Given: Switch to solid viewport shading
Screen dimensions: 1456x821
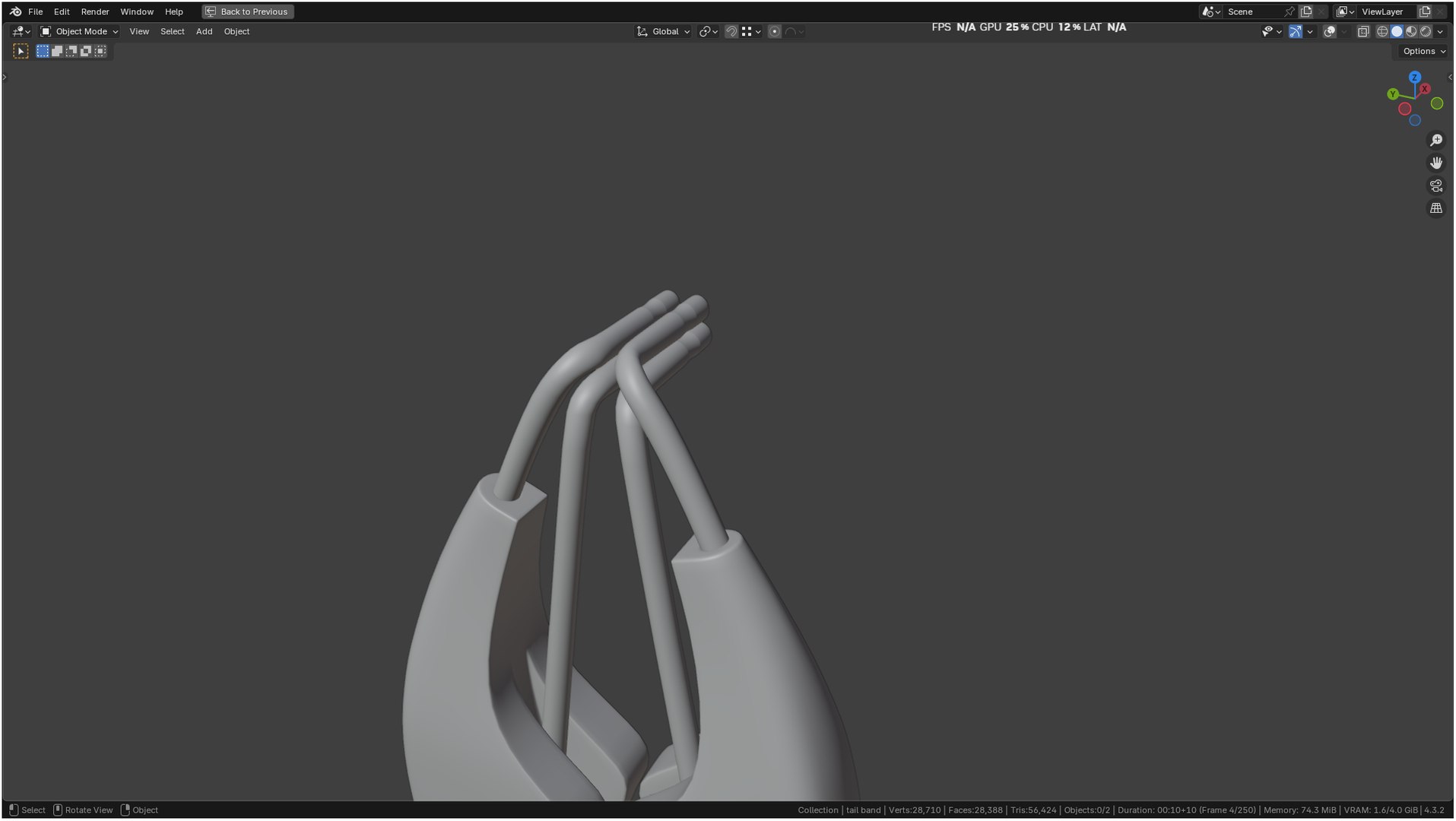Looking at the screenshot, I should coord(1397,31).
